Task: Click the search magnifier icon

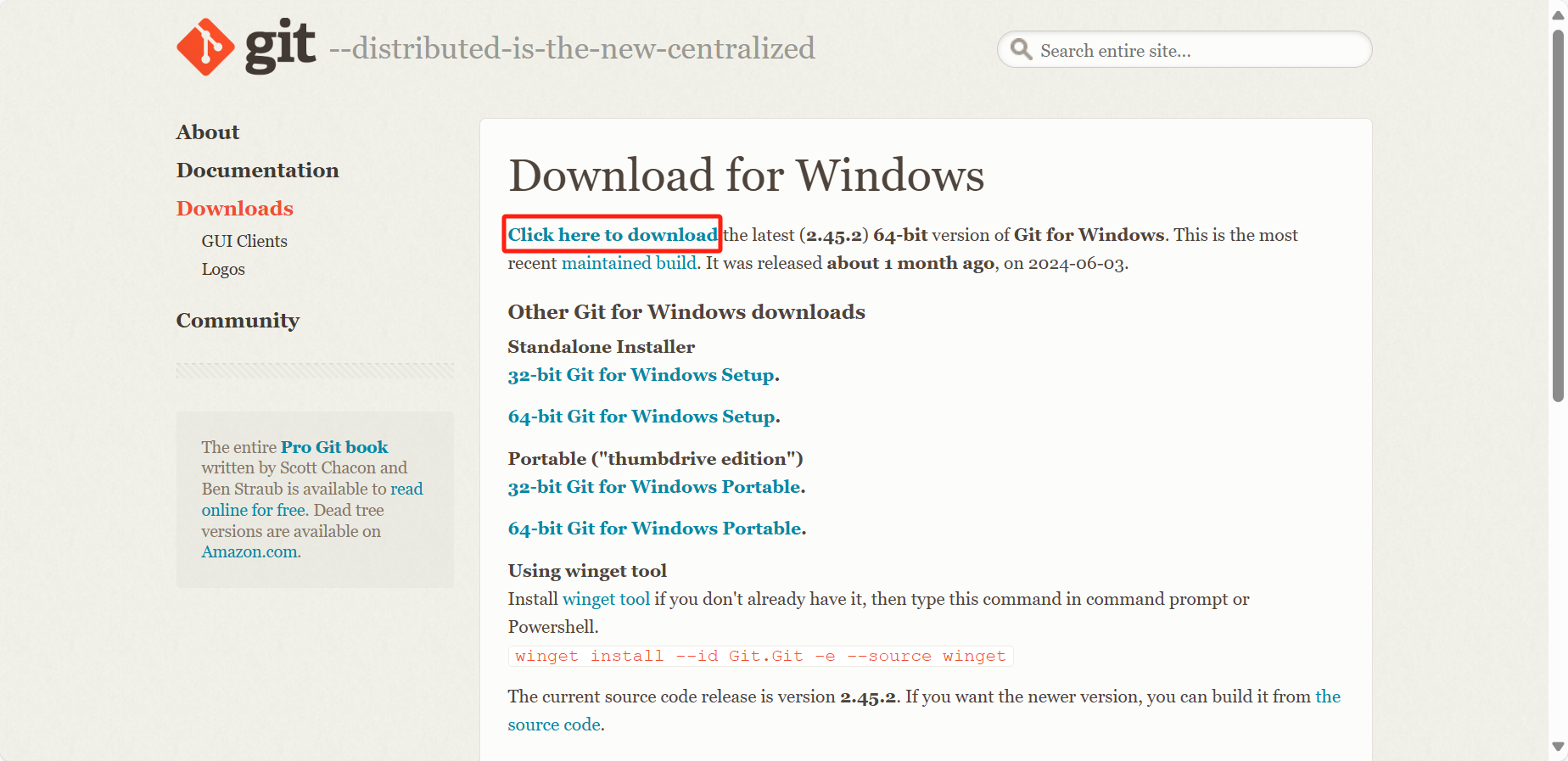Action: pos(1022,50)
